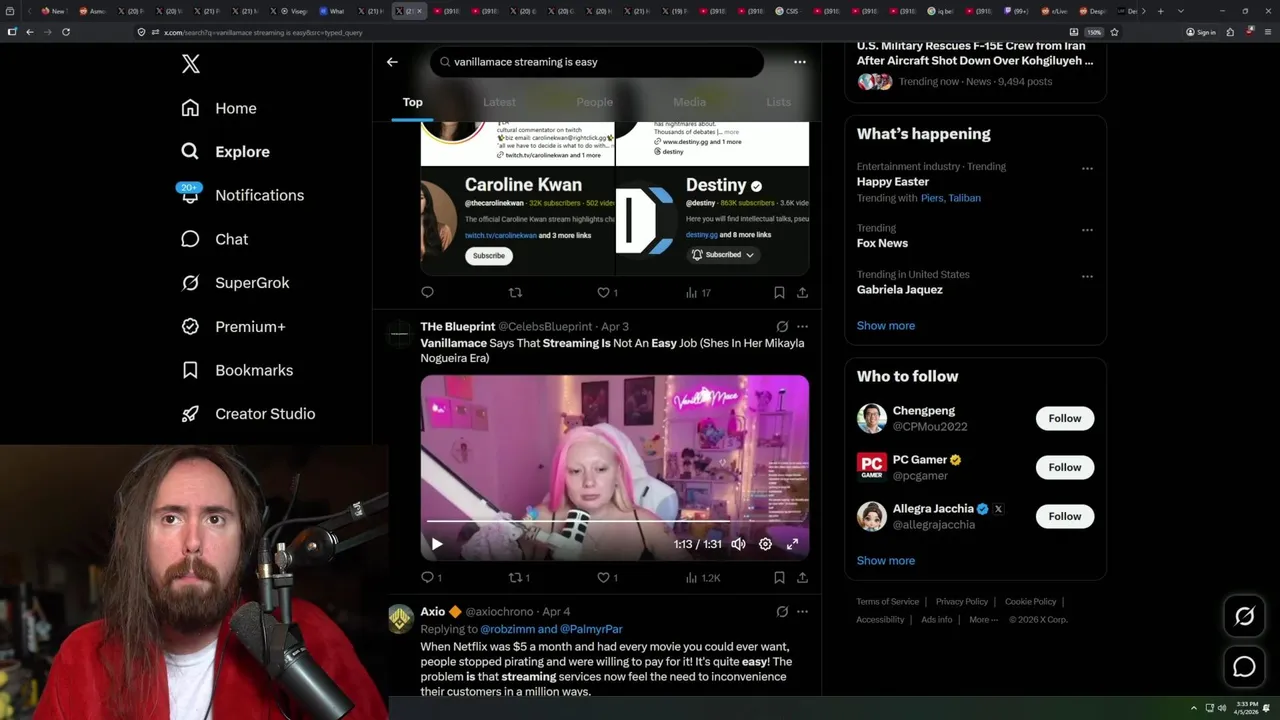View analytics showing 17 views
Image resolution: width=1280 pixels, height=720 pixels.
[x=698, y=293]
